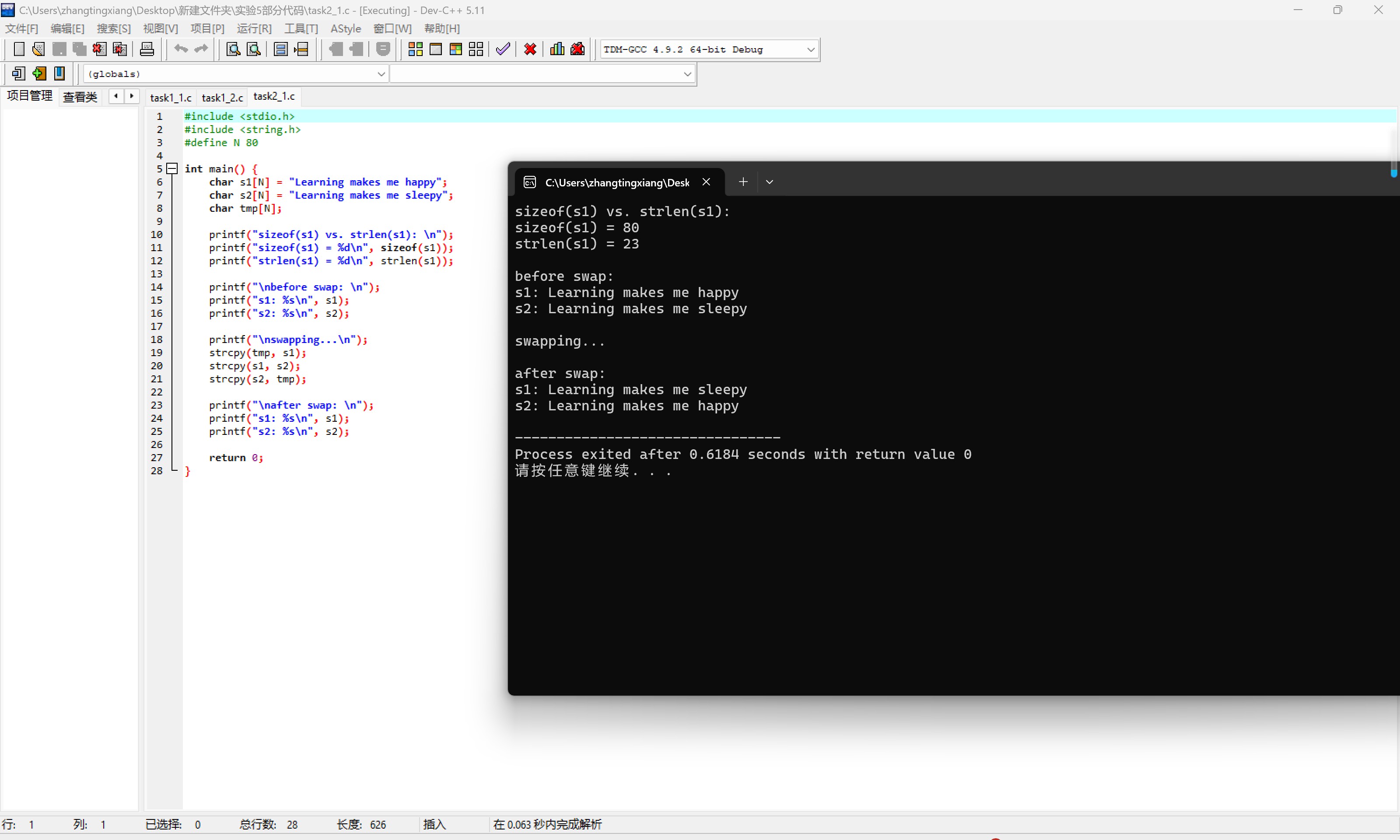Click the Print toolbar icon
Screen dimensions: 1400x840
147,49
